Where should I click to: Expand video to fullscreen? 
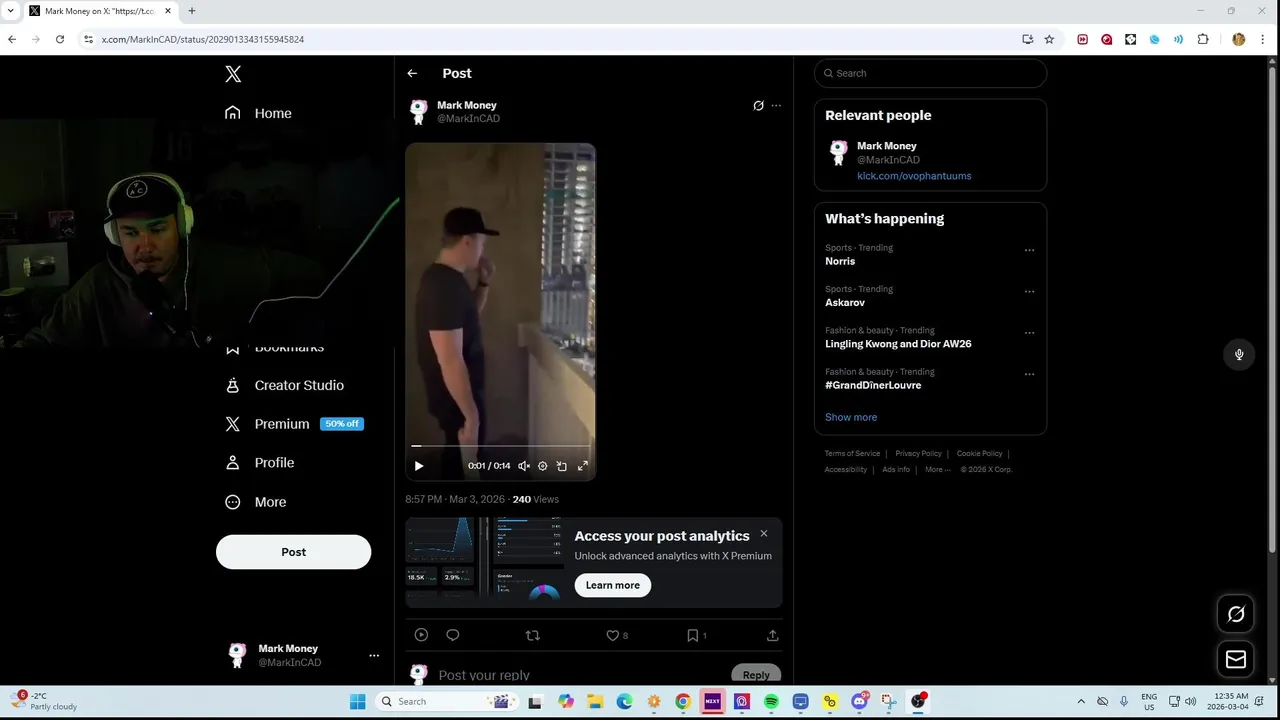click(x=582, y=466)
